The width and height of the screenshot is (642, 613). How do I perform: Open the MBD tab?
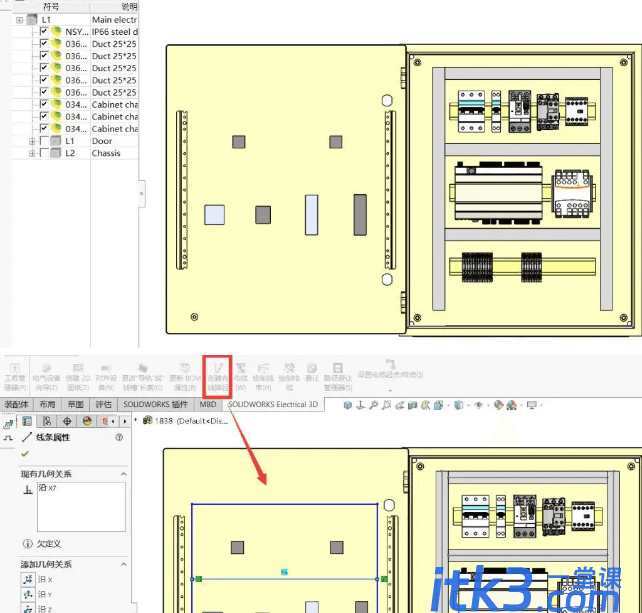tap(208, 405)
